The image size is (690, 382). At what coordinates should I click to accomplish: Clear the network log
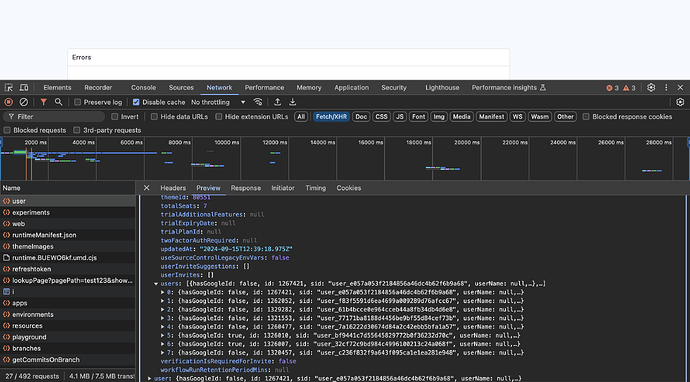point(24,102)
